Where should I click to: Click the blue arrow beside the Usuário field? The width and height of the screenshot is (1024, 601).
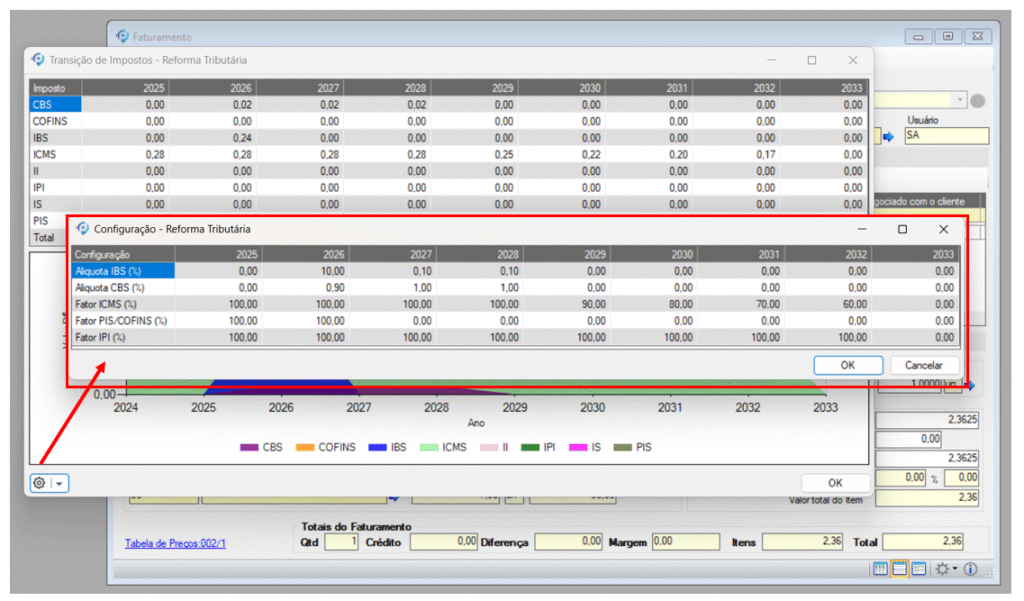[887, 136]
